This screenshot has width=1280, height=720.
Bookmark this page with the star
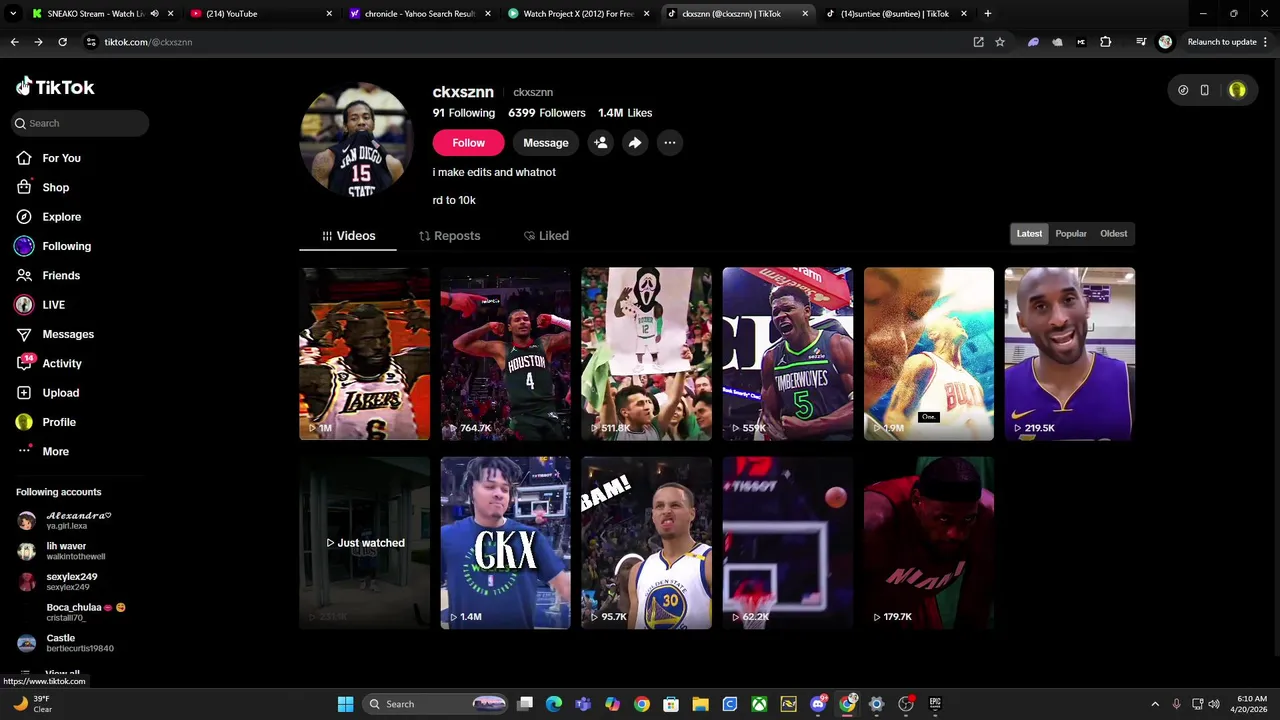[x=999, y=42]
